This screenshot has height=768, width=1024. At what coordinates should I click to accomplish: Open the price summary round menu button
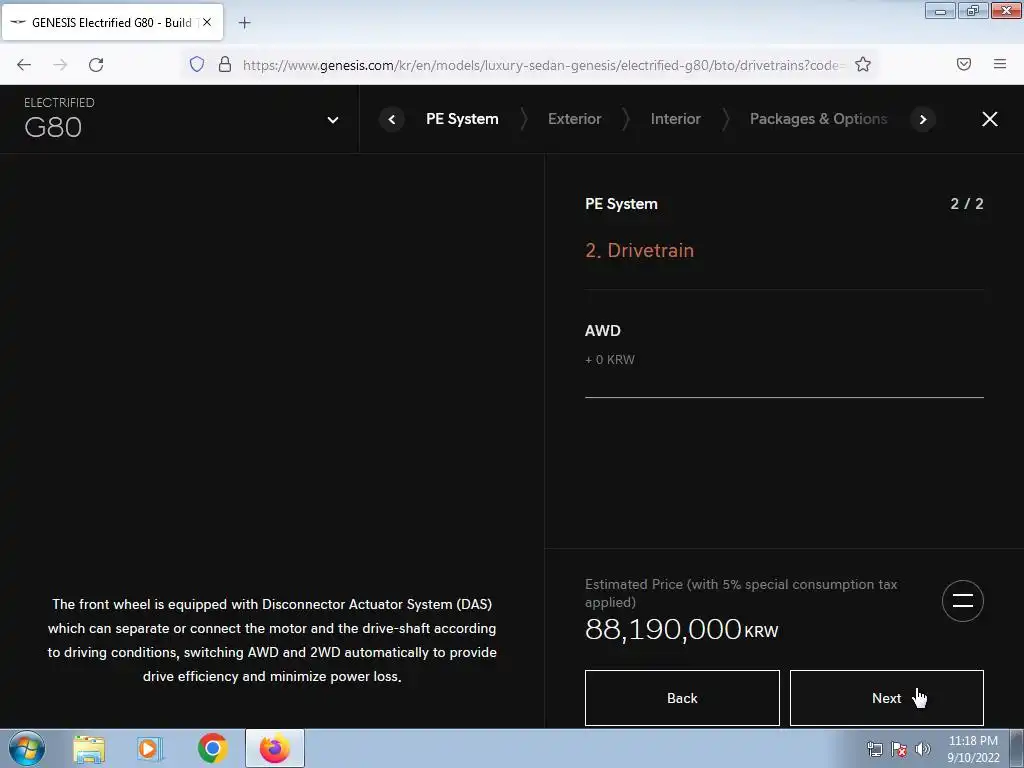click(x=963, y=601)
